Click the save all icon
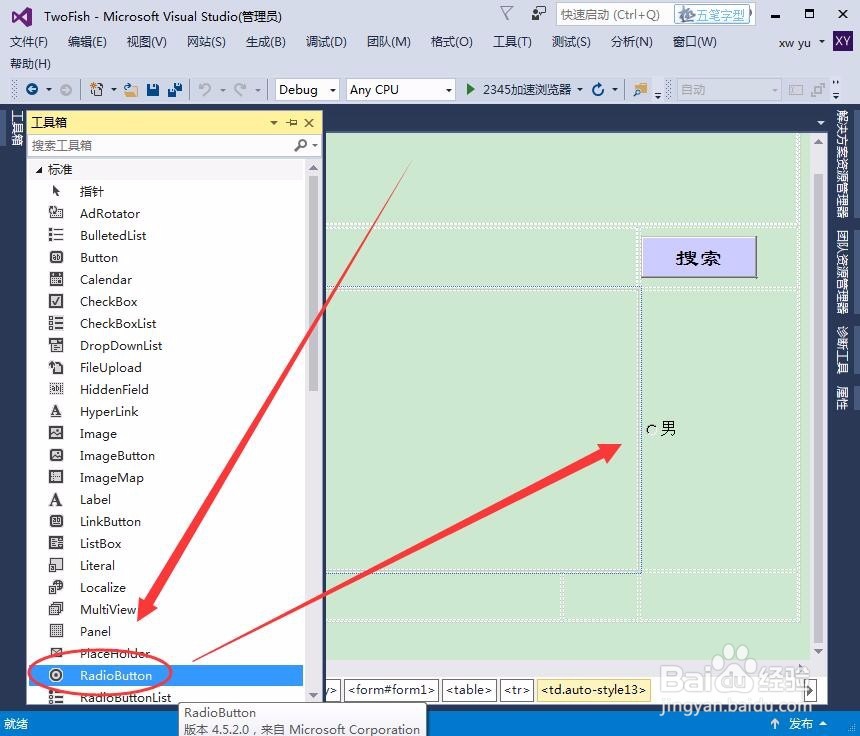Viewport: 860px width, 736px height. click(x=175, y=89)
